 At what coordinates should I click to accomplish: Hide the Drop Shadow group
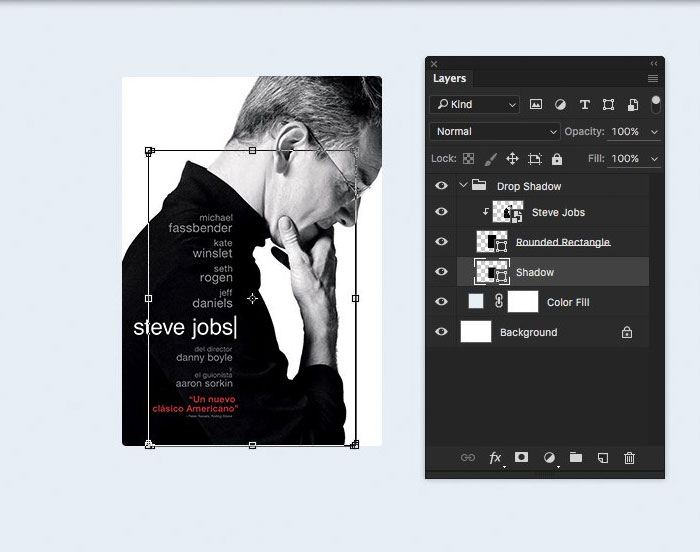[441, 185]
